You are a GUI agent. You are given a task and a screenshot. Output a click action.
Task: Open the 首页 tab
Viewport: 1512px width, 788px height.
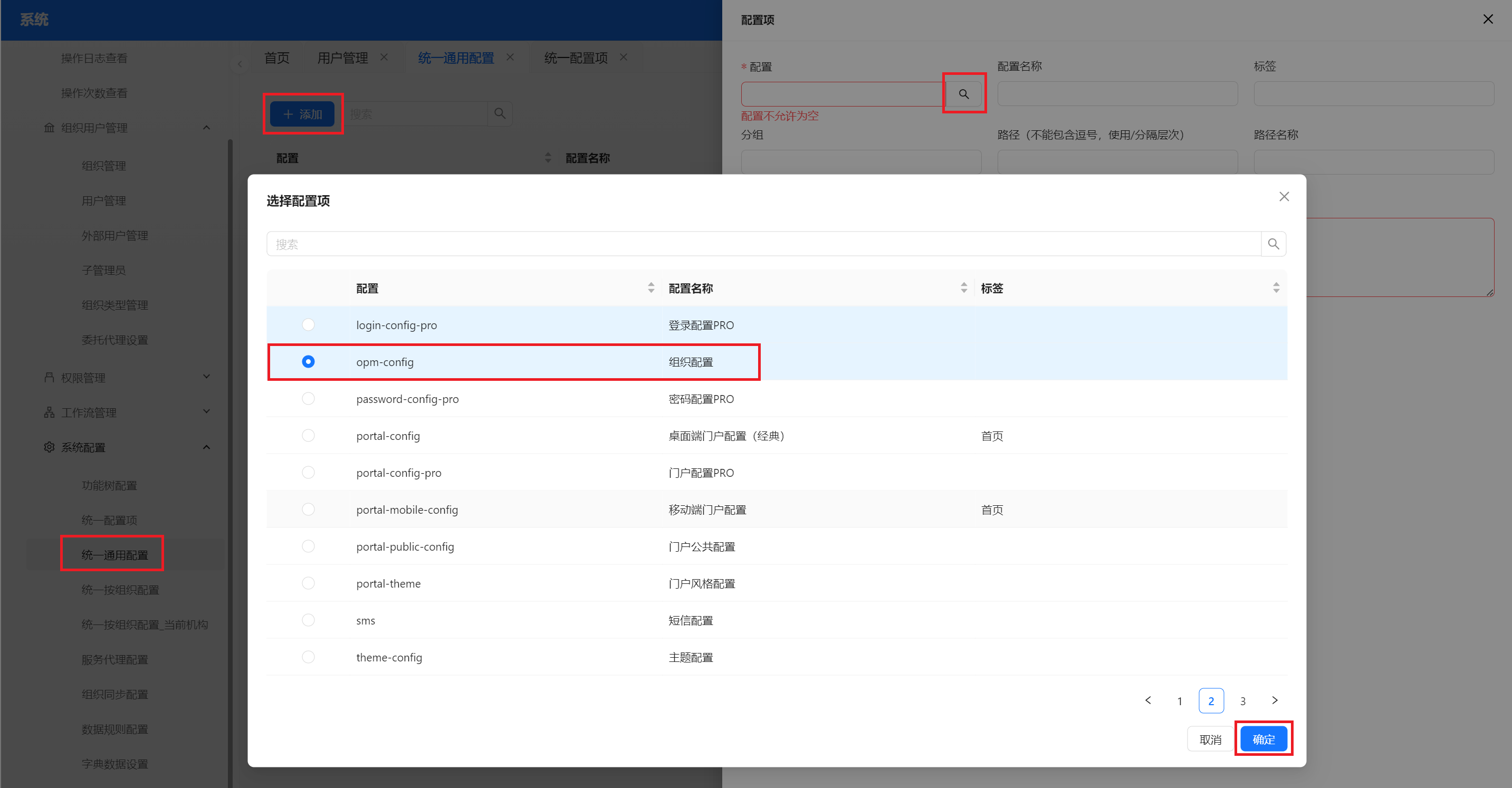(x=277, y=58)
